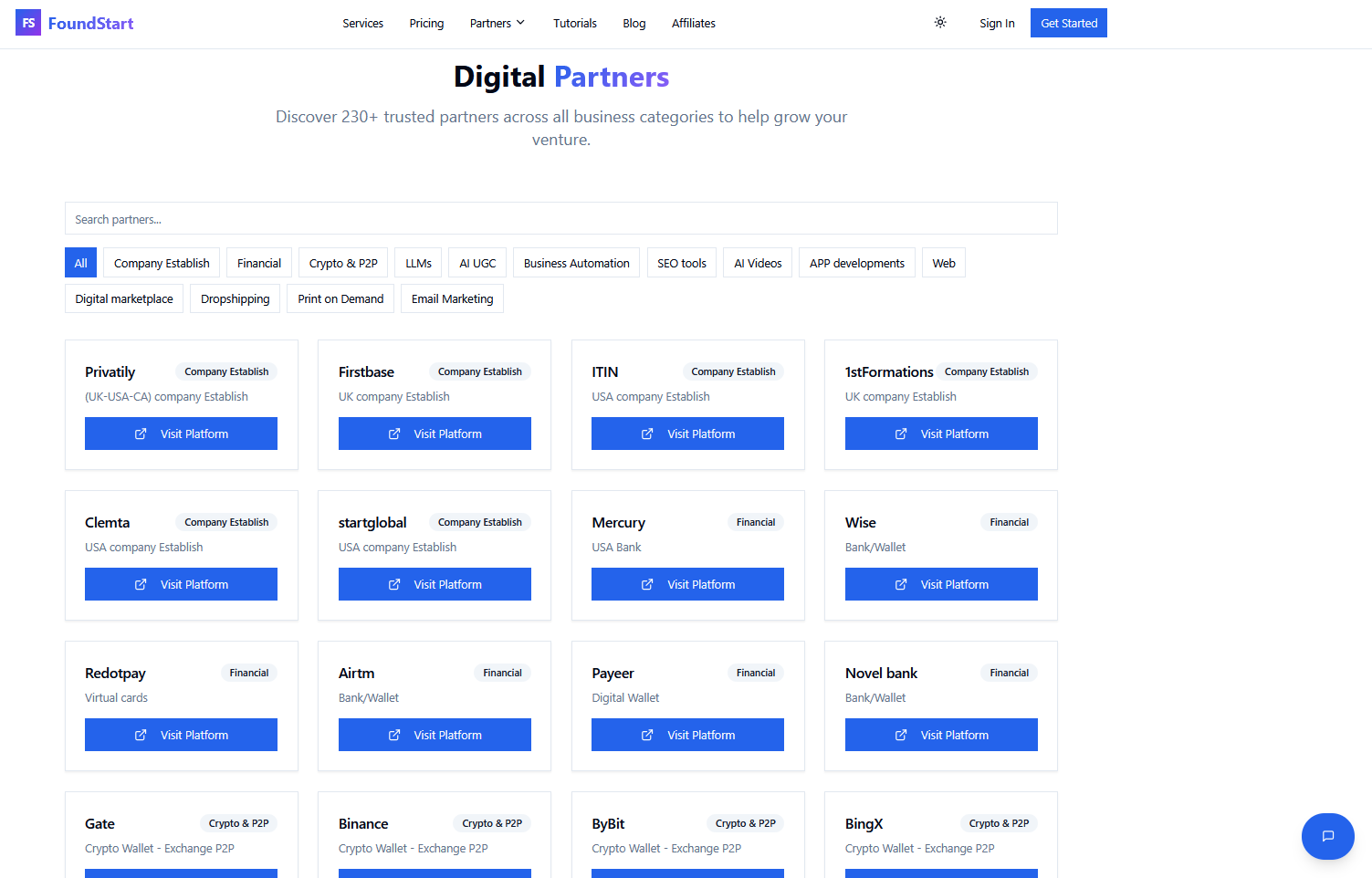
Task: Click external link icon on Novel bank card
Action: (x=901, y=735)
